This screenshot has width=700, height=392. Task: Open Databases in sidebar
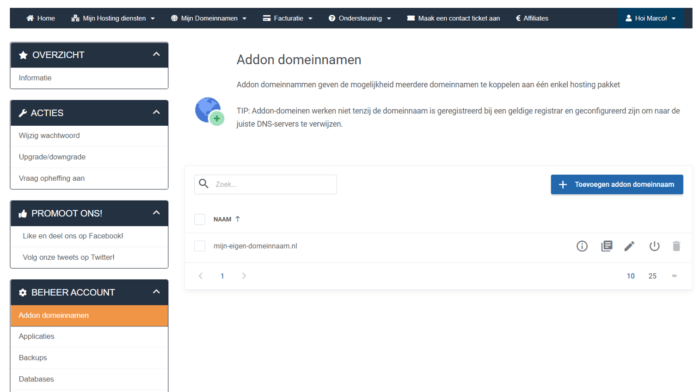(89, 379)
